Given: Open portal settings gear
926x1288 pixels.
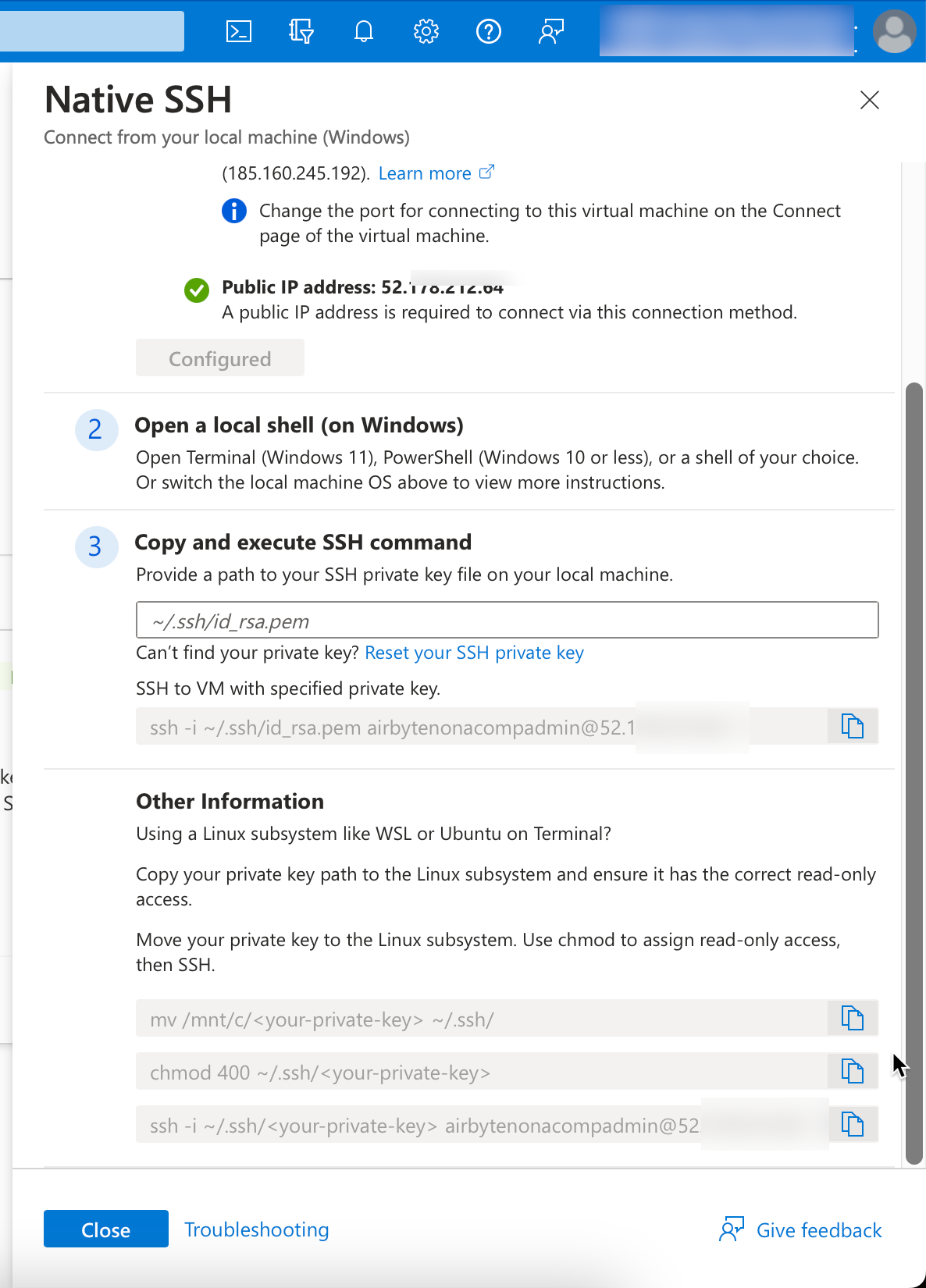Looking at the screenshot, I should click(426, 31).
